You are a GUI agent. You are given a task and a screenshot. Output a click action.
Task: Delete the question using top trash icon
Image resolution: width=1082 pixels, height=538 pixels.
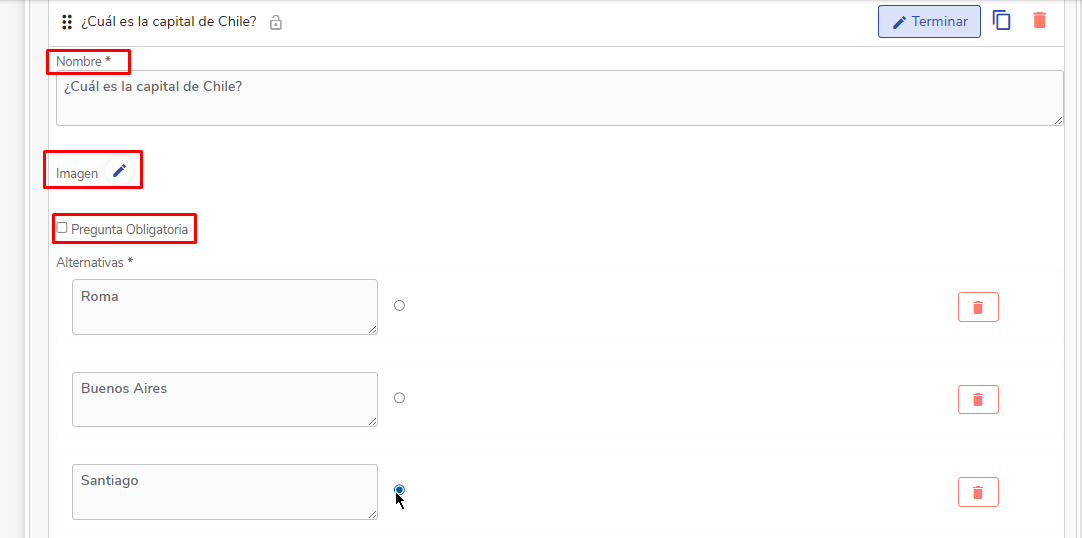point(1040,20)
